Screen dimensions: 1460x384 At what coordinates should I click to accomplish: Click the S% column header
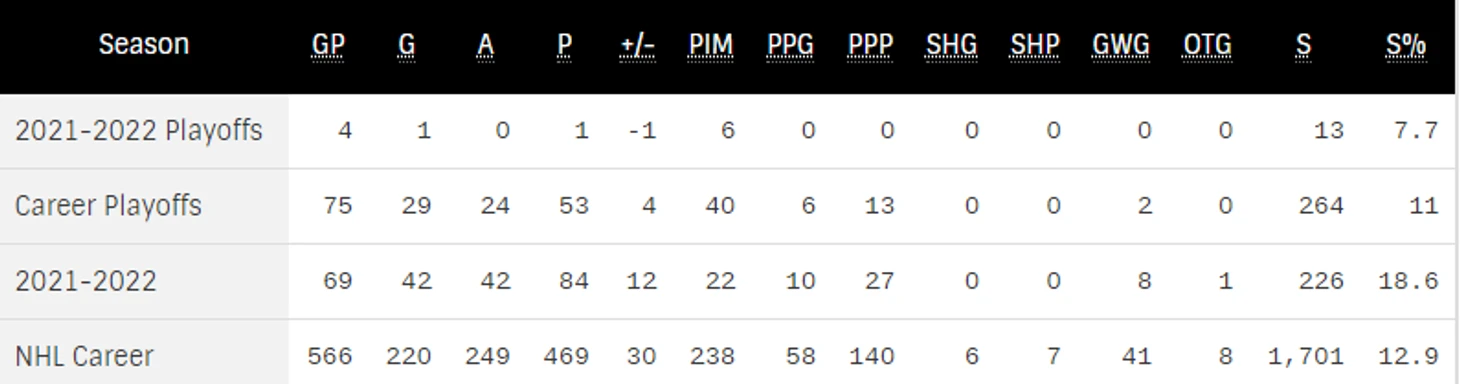(x=1406, y=45)
